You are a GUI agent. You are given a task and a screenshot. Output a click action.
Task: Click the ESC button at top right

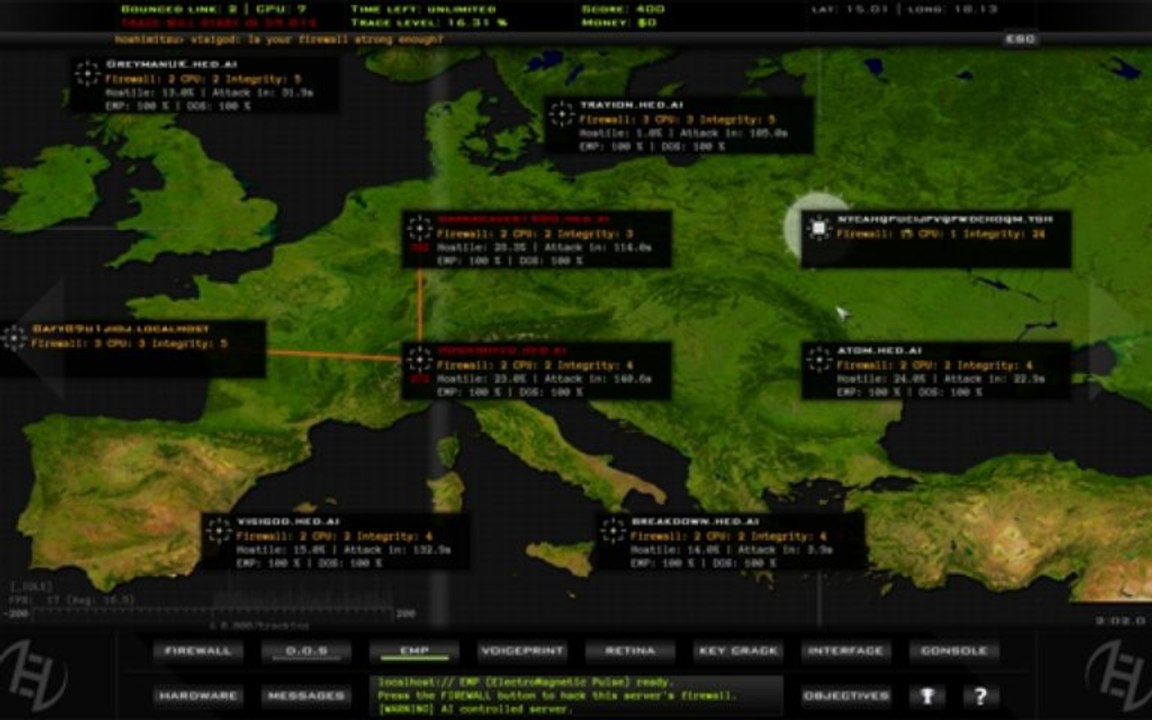[x=1020, y=39]
